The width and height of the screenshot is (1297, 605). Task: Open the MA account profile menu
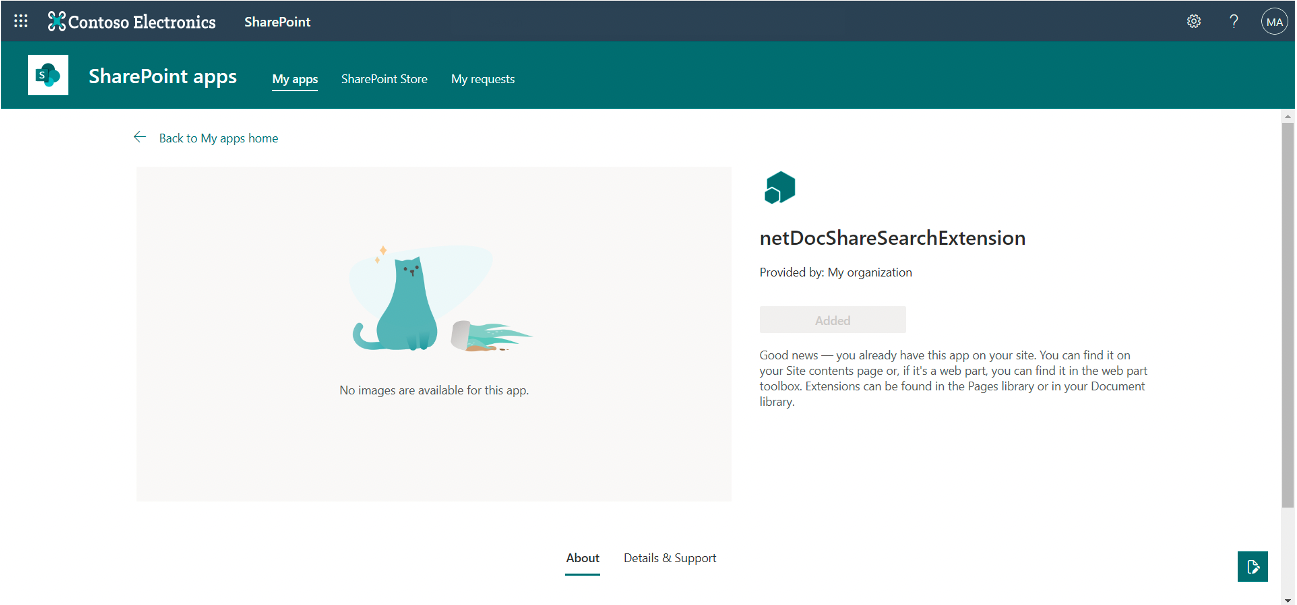point(1274,21)
